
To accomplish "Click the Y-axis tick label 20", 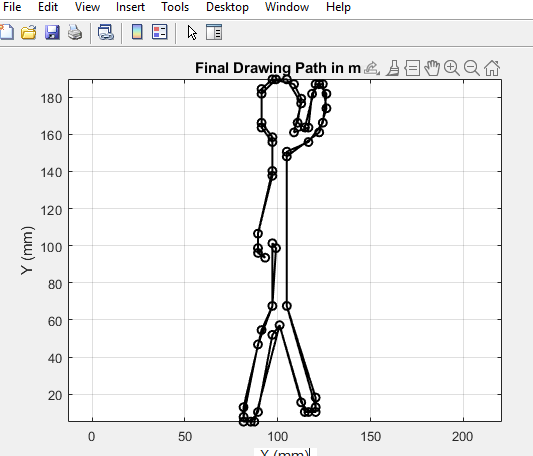I will (55, 395).
